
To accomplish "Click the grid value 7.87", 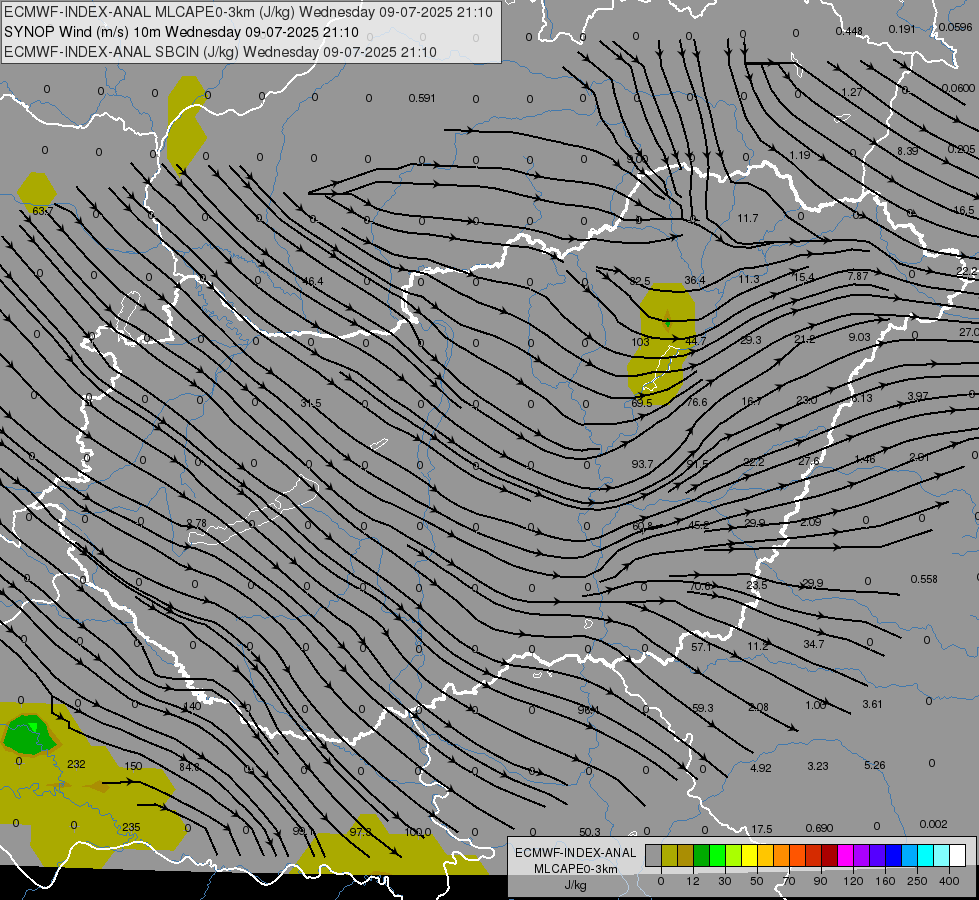I will 858,275.
